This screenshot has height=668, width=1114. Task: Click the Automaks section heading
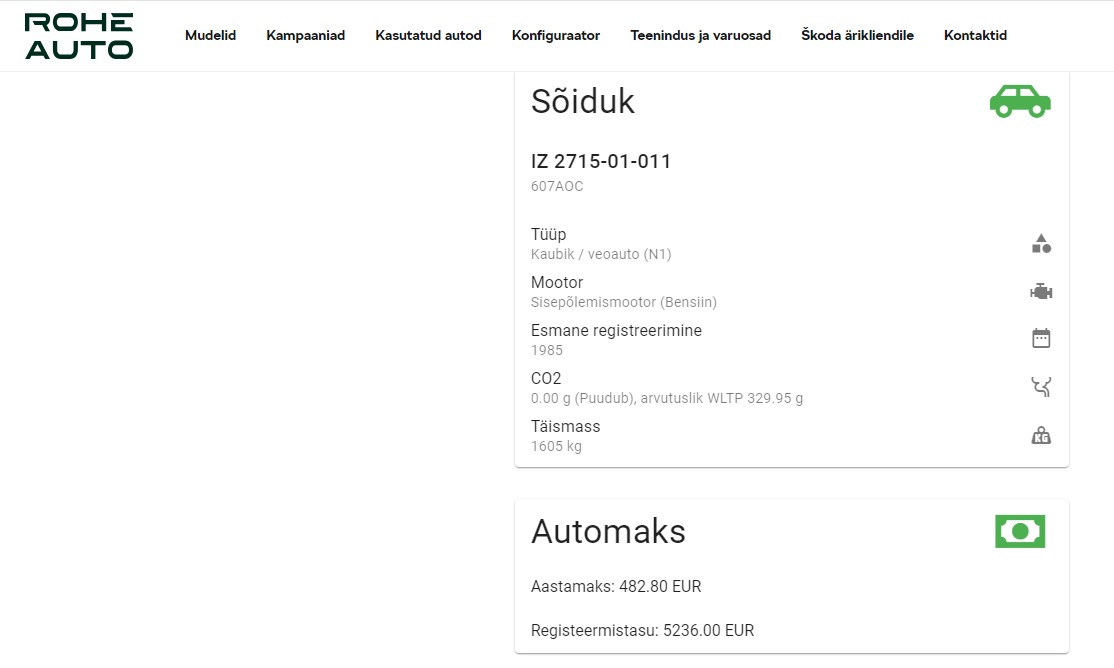point(608,531)
